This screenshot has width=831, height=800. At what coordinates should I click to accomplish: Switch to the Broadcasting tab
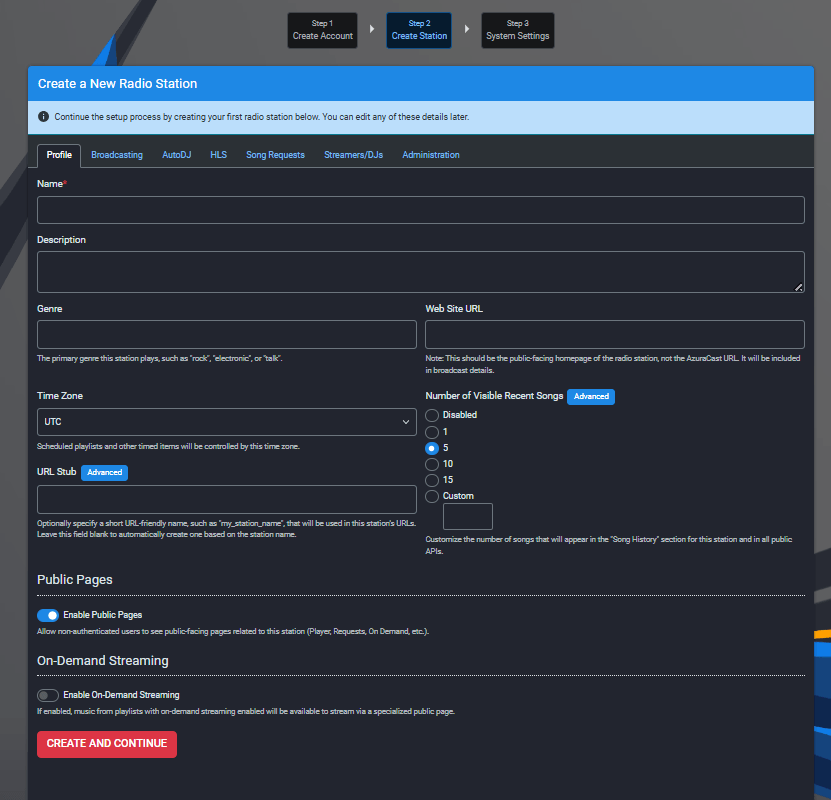click(117, 155)
